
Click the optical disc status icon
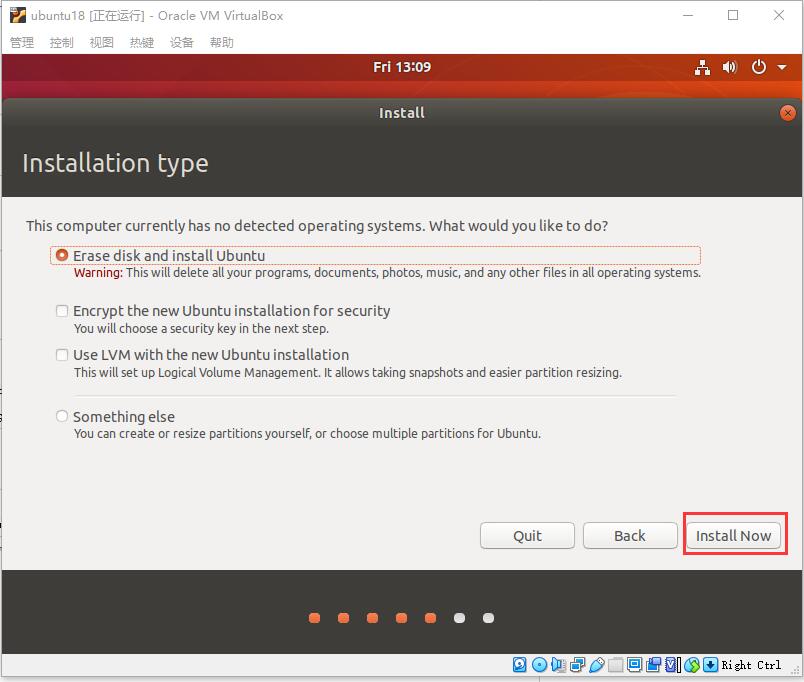pyautogui.click(x=539, y=665)
